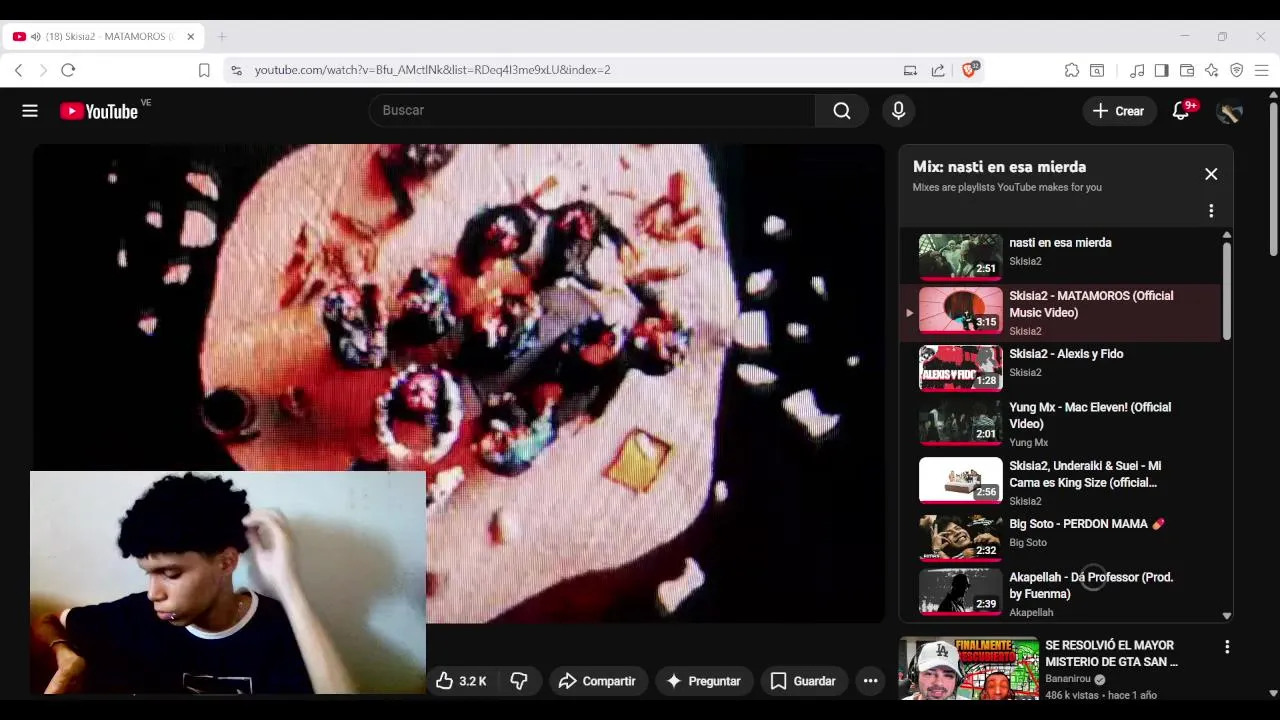Image resolution: width=1280 pixels, height=720 pixels.
Task: Select 'Akapellah - Da Professor' playlist item
Action: click(1060, 593)
